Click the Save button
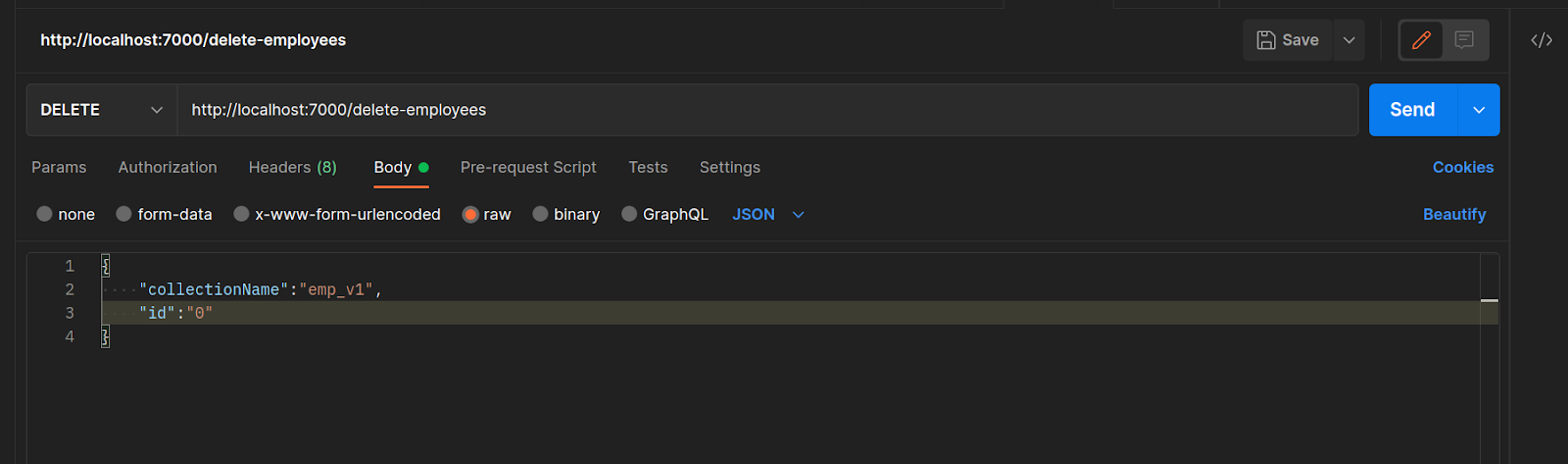 [1287, 40]
